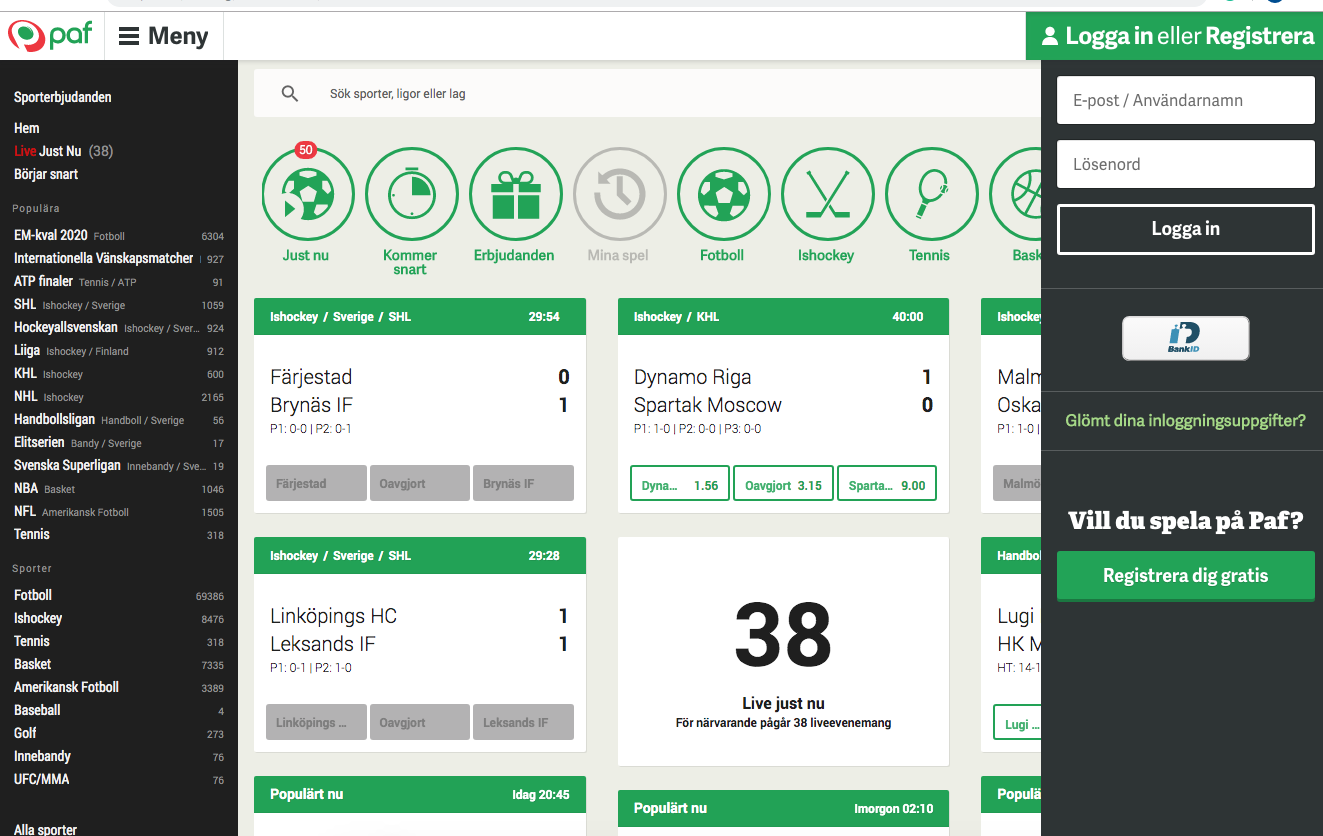Open the Meny hamburger menu

point(163,36)
